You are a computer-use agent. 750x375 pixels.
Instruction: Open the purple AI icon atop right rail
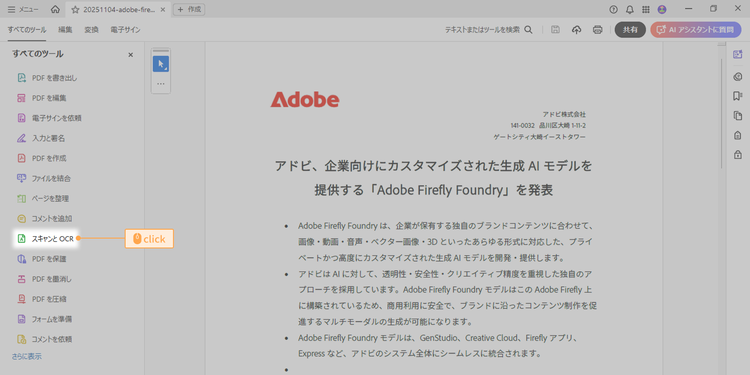738,55
